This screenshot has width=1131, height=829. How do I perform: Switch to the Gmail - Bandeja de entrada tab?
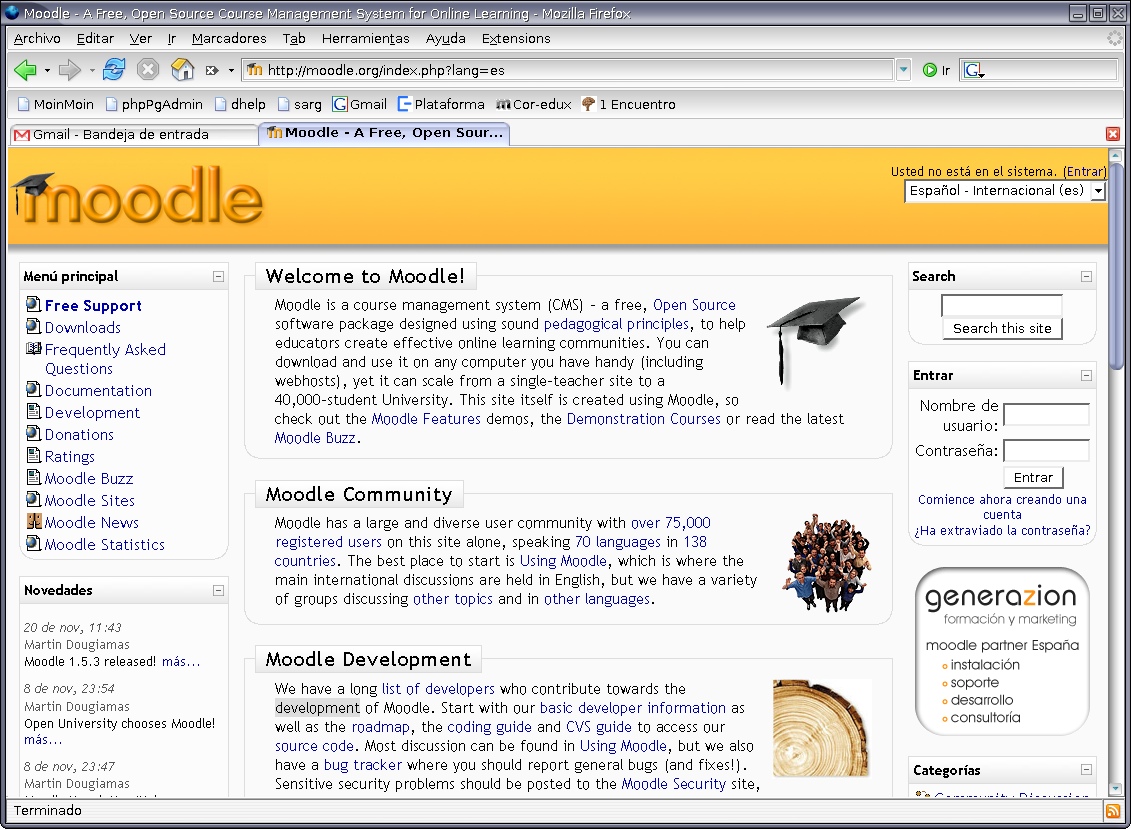(x=133, y=134)
